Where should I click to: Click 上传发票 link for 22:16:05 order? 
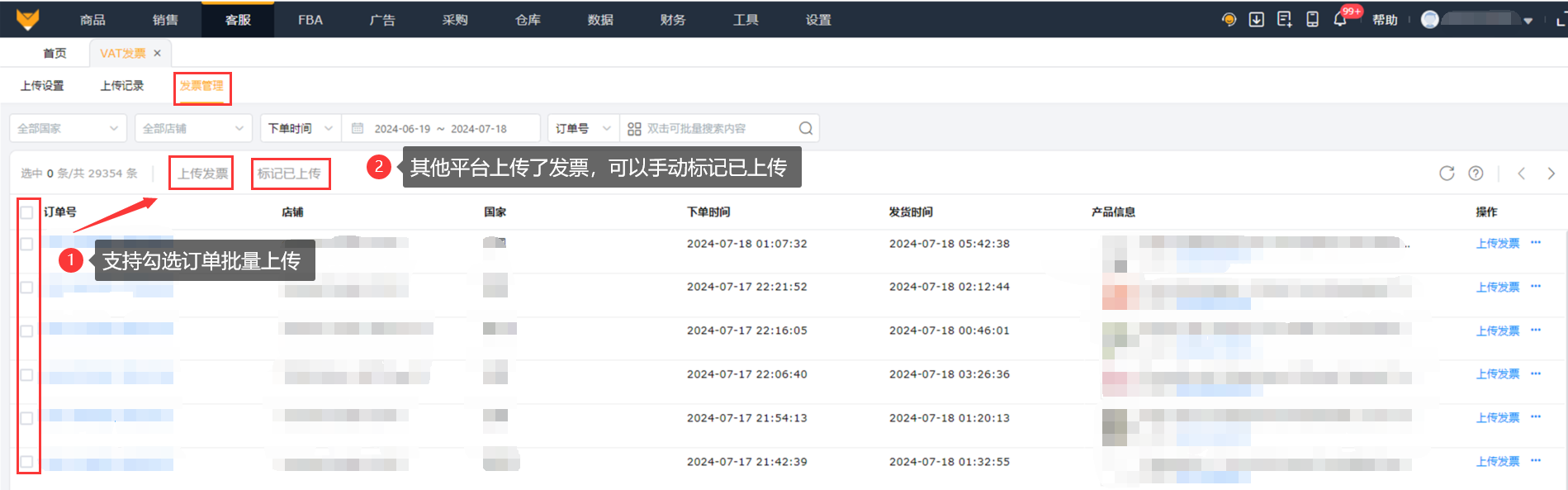coord(1498,331)
